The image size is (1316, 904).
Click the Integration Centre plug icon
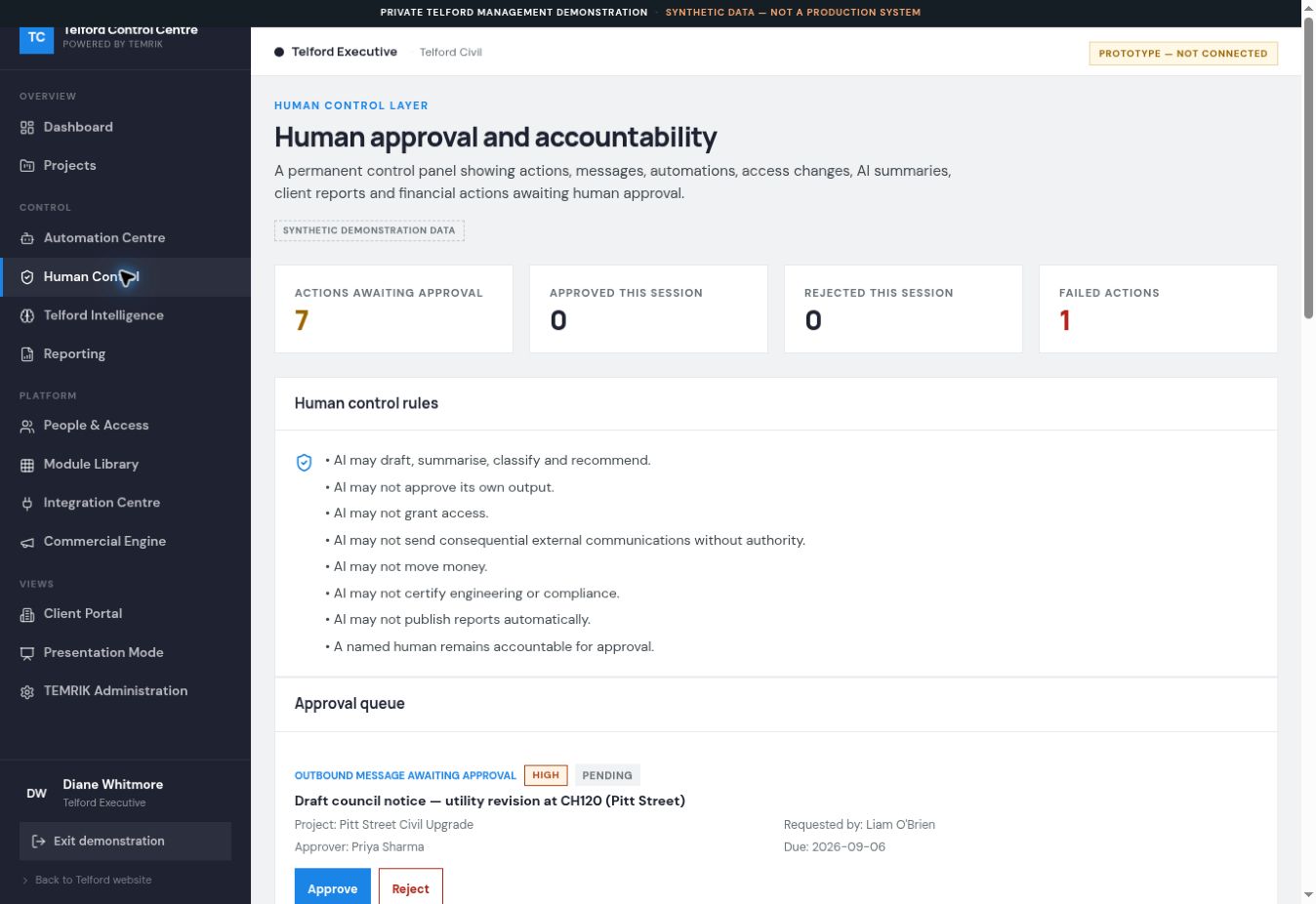coord(27,503)
